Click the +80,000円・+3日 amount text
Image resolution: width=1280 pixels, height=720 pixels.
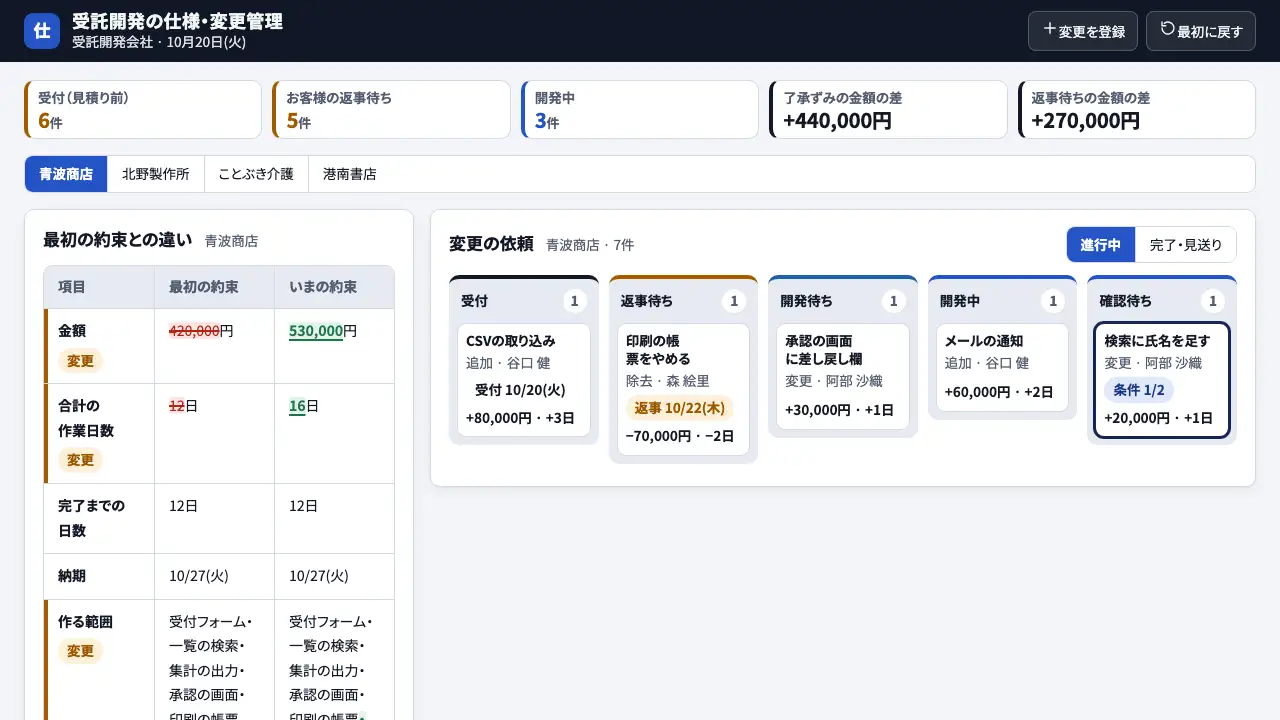(x=520, y=418)
